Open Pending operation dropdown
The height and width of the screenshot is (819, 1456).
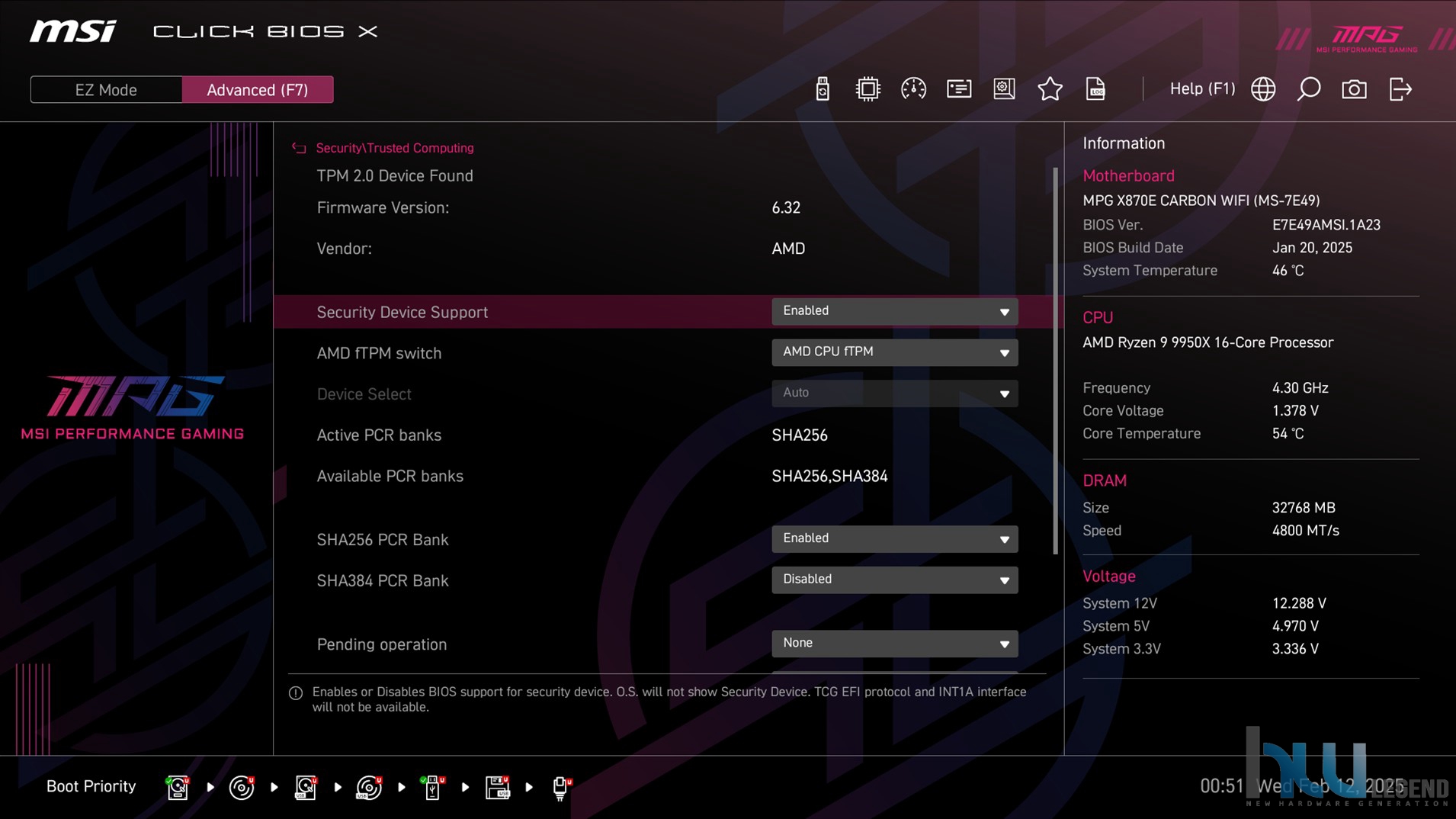click(x=894, y=644)
